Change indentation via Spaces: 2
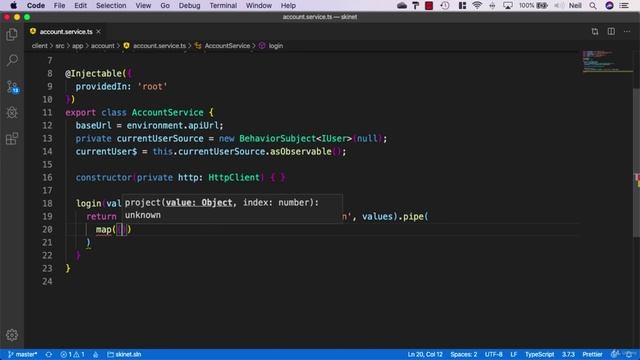Image resolution: width=640 pixels, height=360 pixels. click(464, 354)
